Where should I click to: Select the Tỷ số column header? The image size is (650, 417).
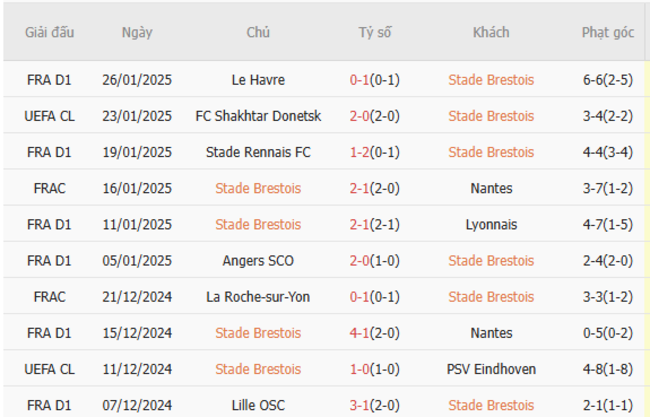pos(375,32)
